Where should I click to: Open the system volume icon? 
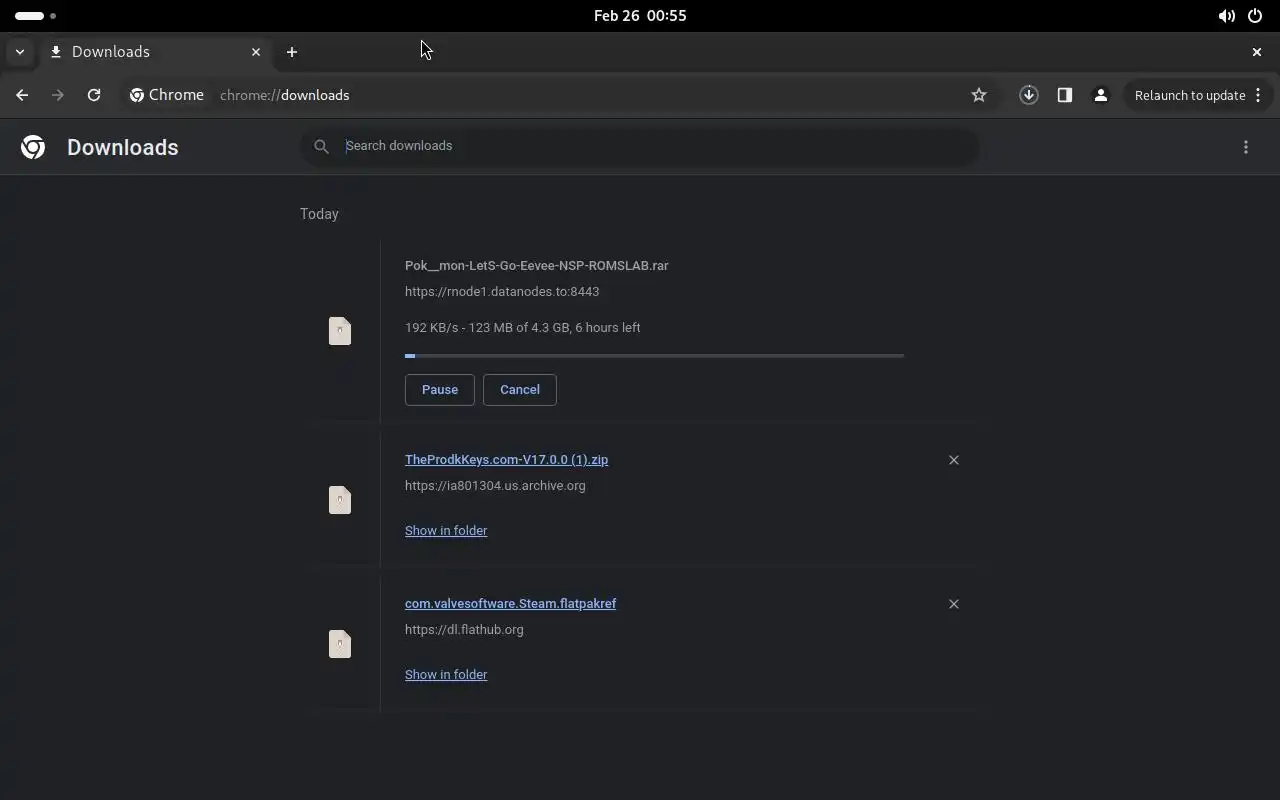coord(1226,16)
